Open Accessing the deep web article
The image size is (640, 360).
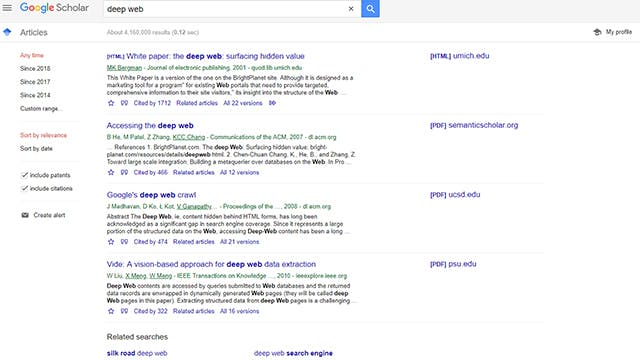(x=150, y=125)
